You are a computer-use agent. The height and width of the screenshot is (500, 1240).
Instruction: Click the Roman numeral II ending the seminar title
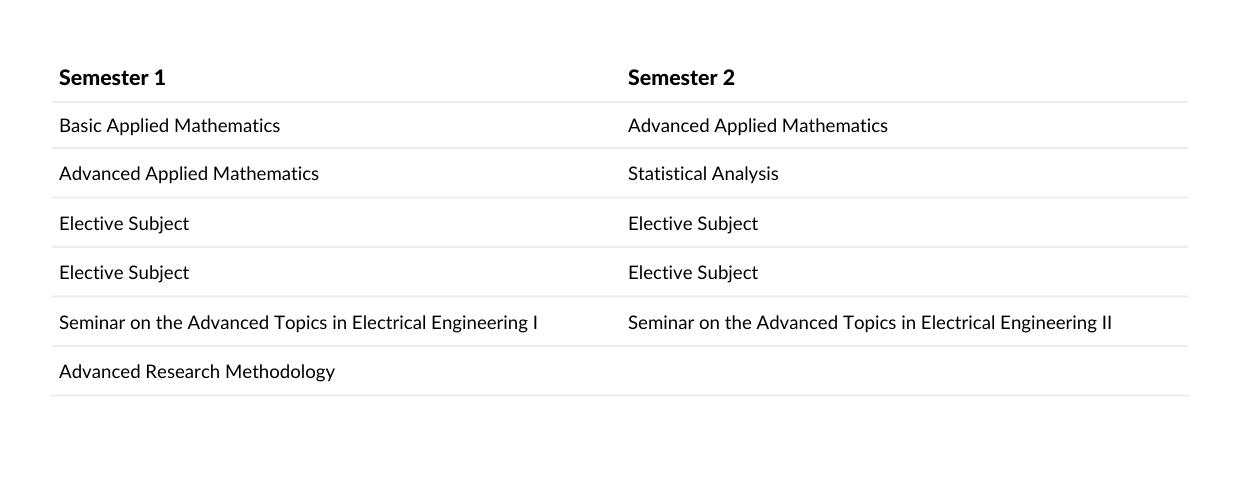click(1105, 323)
